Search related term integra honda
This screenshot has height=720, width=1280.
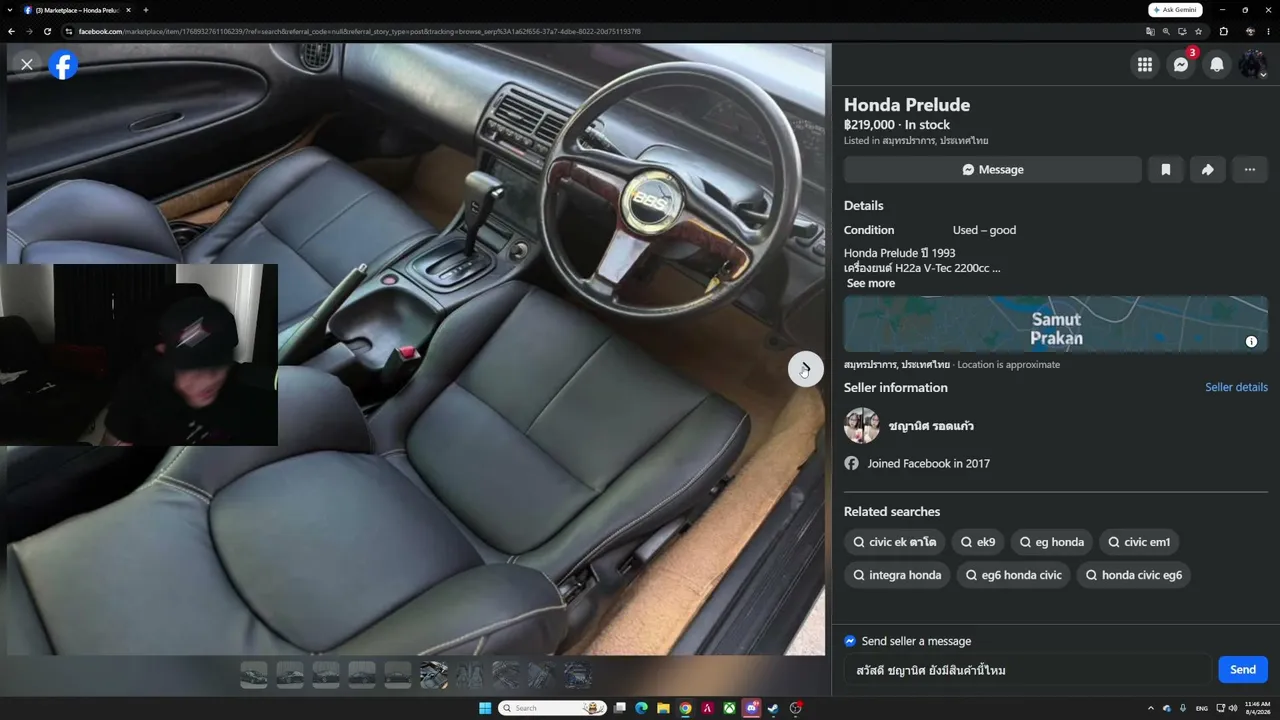[897, 576]
